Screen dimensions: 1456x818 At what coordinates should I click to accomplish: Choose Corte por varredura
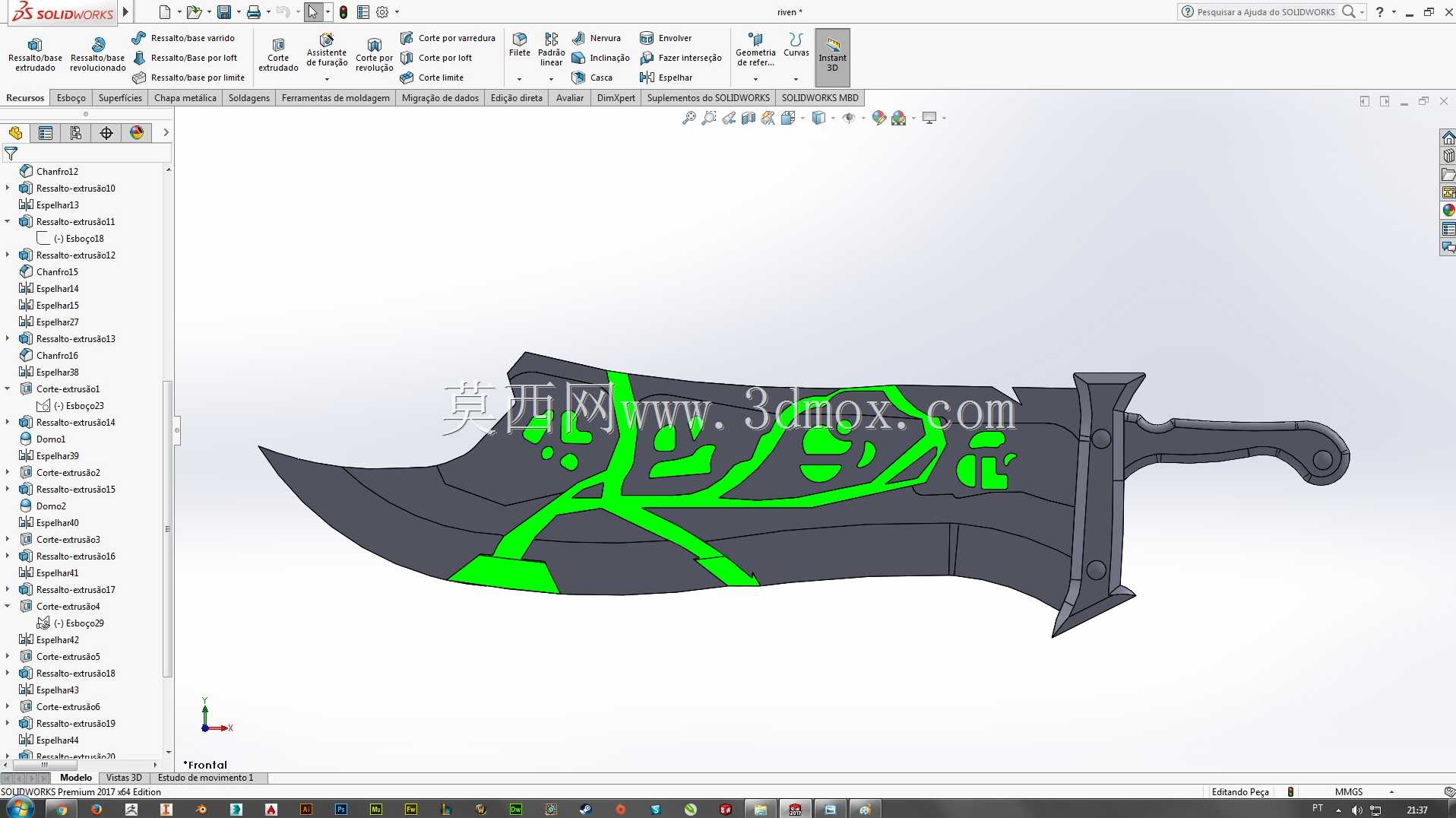(x=448, y=38)
